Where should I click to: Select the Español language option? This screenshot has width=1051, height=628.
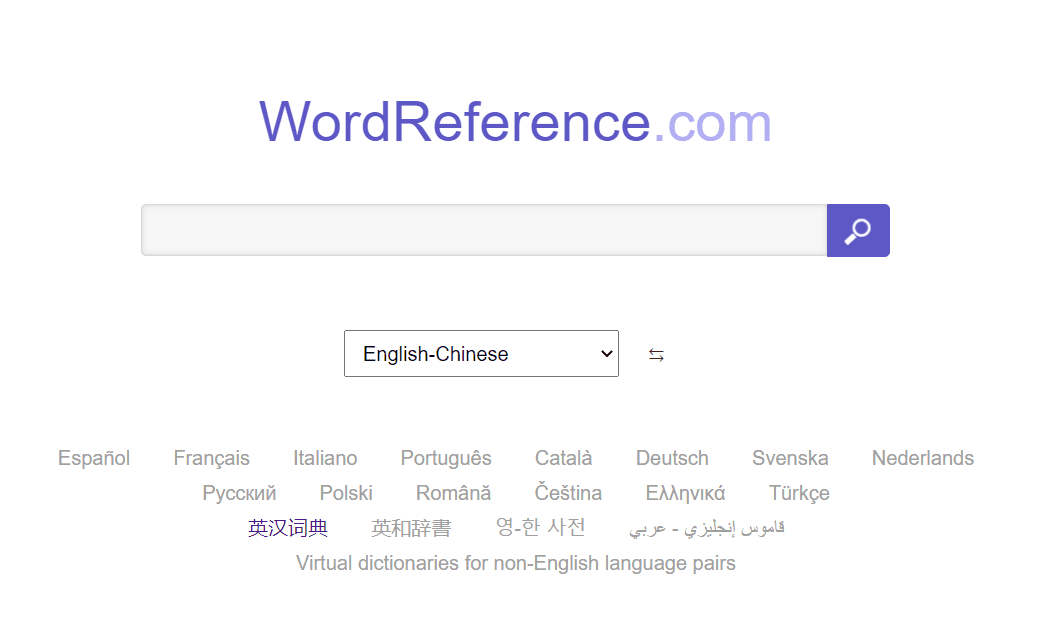[93, 458]
